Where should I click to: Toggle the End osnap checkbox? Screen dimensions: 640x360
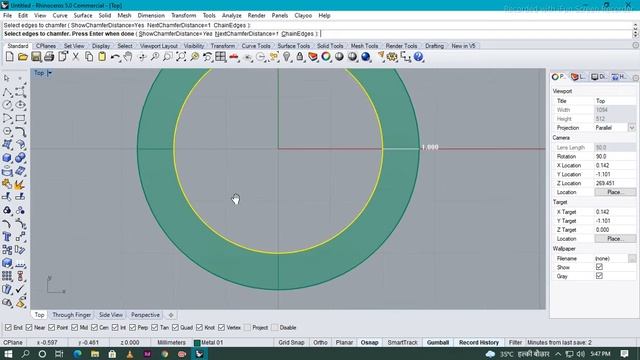click(8, 327)
